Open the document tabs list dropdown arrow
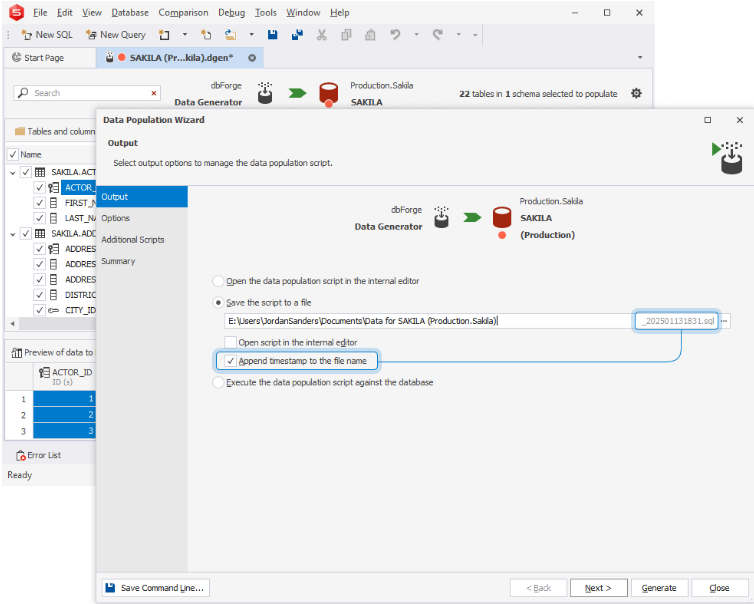Image resolution: width=754 pixels, height=604 pixels. [x=640, y=57]
